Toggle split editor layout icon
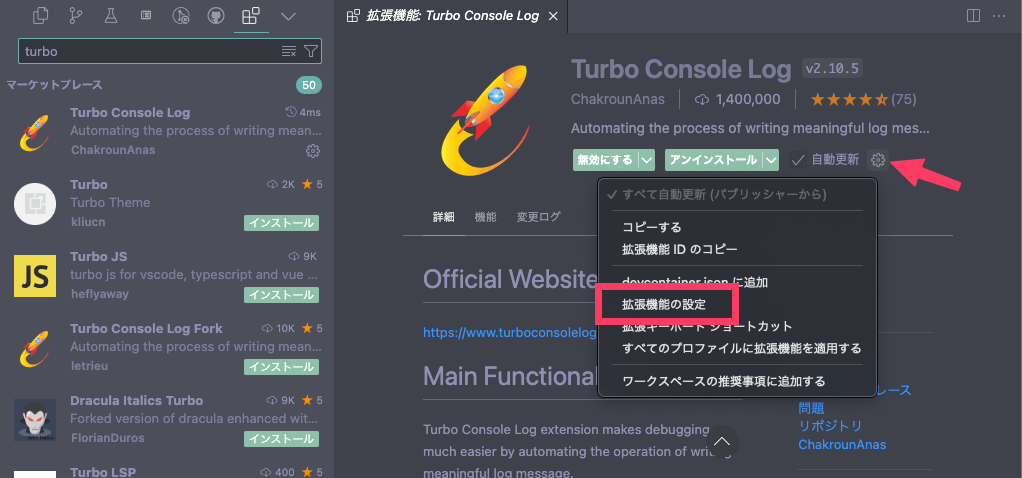The width and height of the screenshot is (1022, 478). [973, 16]
